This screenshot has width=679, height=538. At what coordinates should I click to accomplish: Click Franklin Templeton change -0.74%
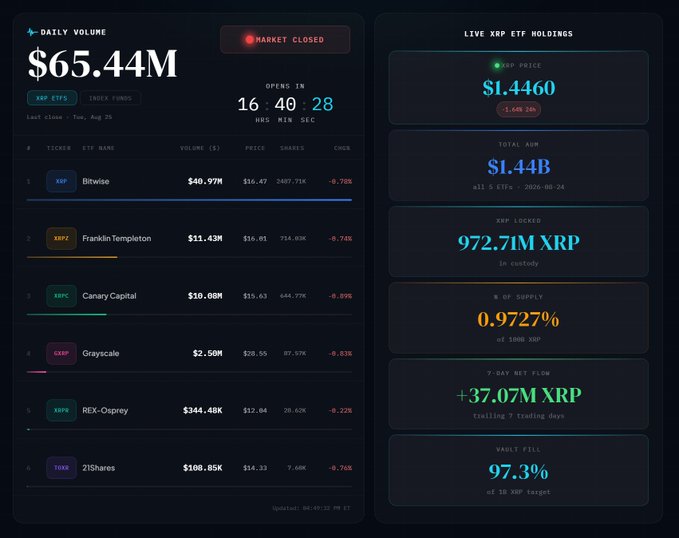pos(340,238)
